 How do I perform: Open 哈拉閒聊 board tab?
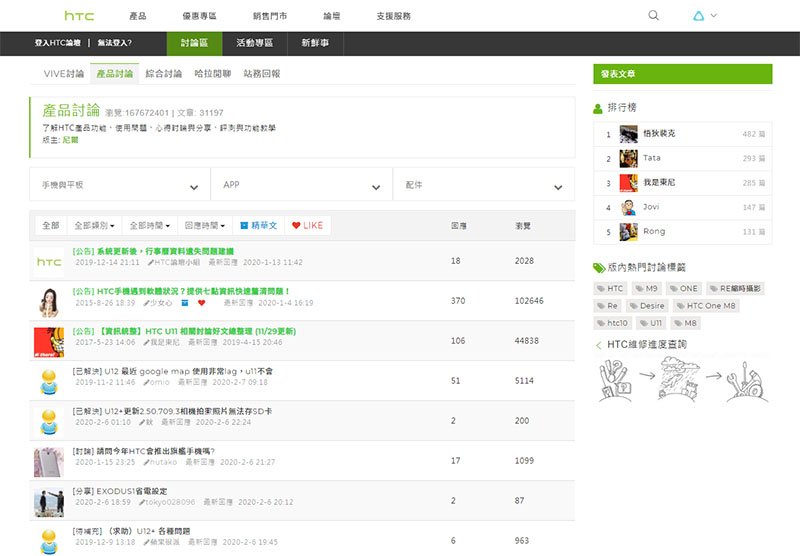pos(213,74)
